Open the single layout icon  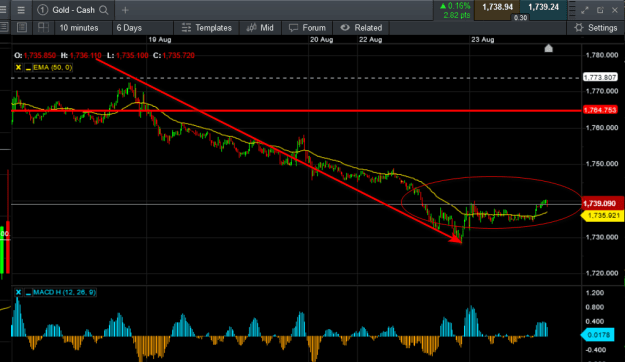[22, 28]
